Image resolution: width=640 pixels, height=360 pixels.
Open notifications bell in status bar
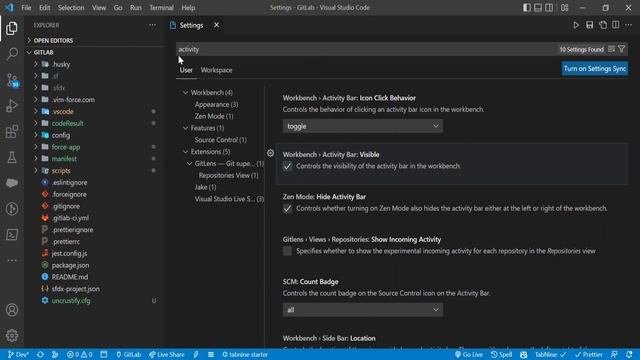click(x=629, y=354)
